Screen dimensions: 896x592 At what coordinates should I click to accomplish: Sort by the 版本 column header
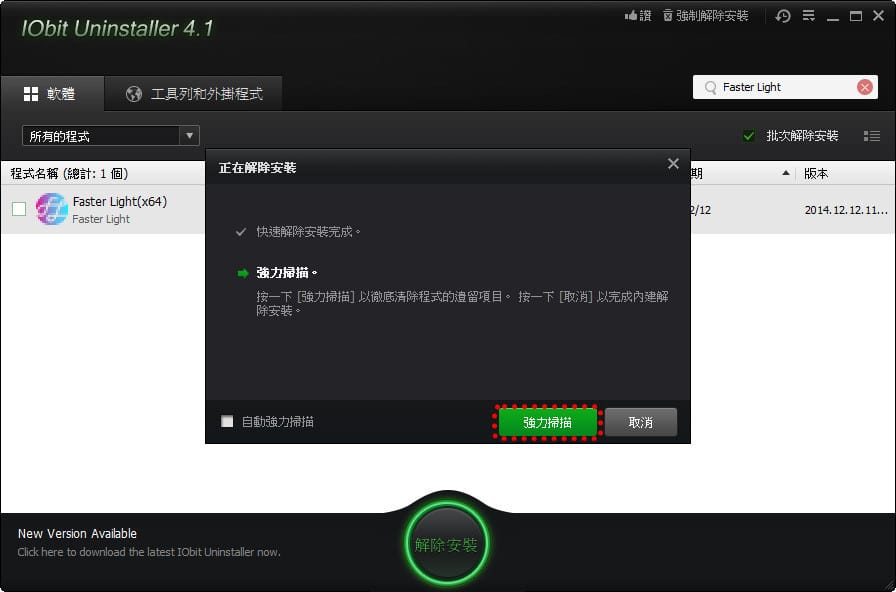click(x=816, y=174)
